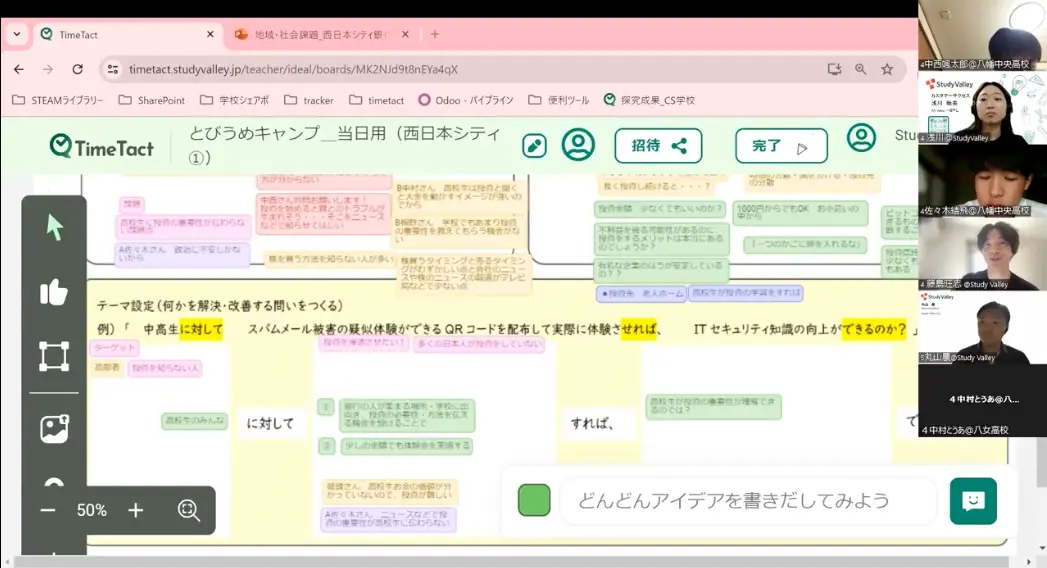
Task: Click the pencil edit icon beside board title
Action: (534, 146)
